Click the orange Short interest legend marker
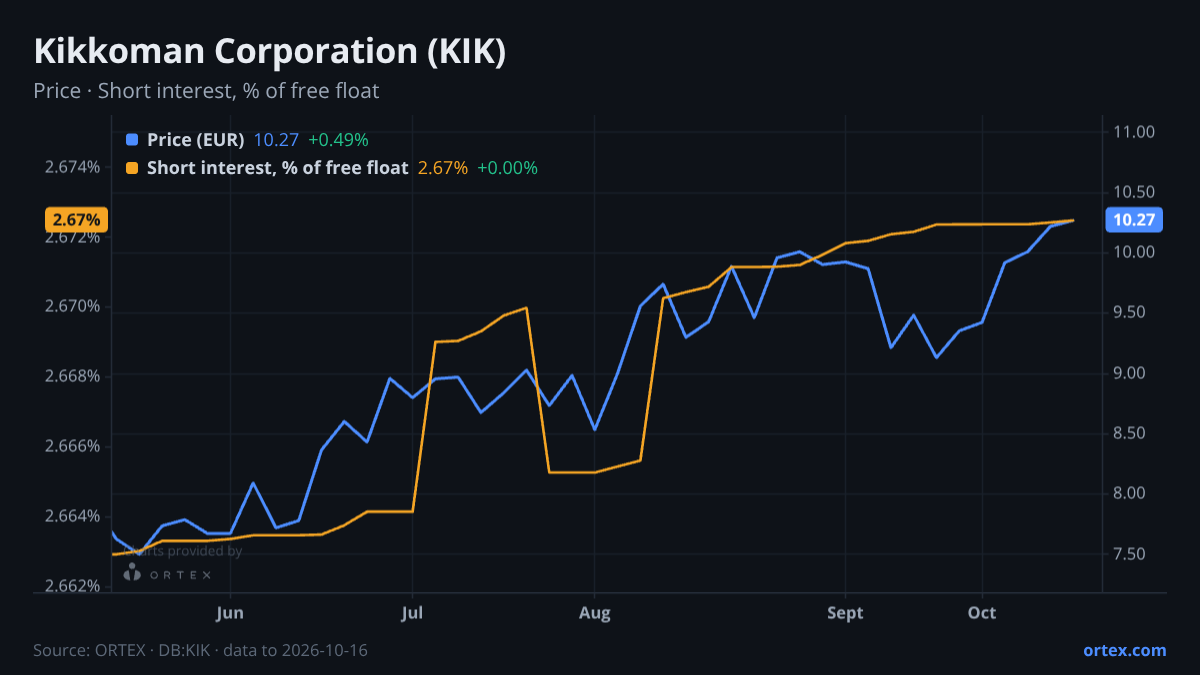The image size is (1200, 675). [132, 168]
